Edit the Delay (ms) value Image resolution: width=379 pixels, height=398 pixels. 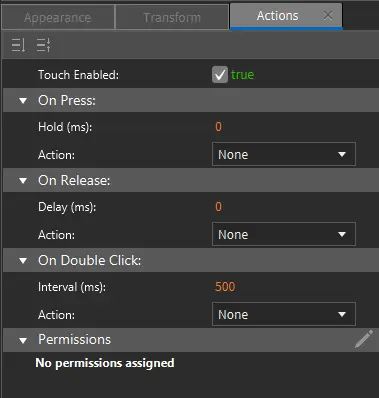coord(218,207)
